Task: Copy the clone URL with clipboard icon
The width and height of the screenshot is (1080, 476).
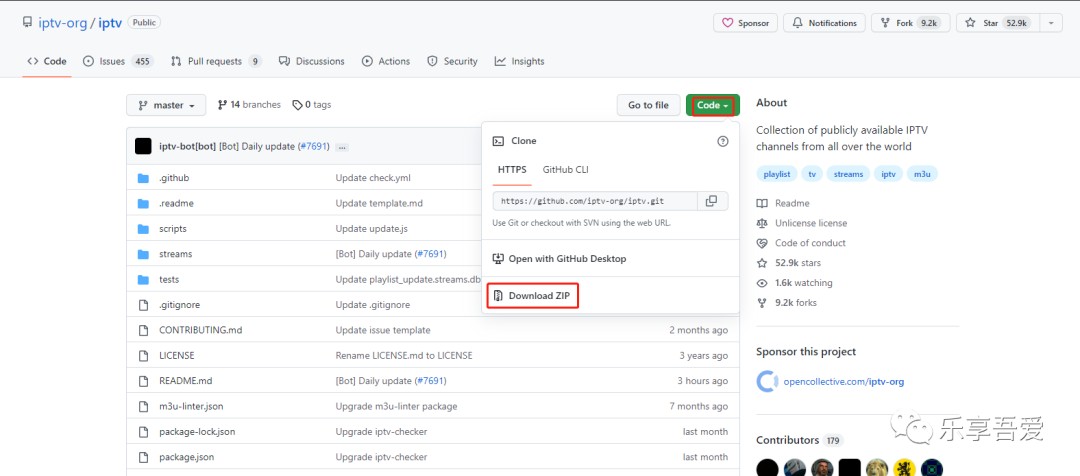Action: pyautogui.click(x=712, y=201)
